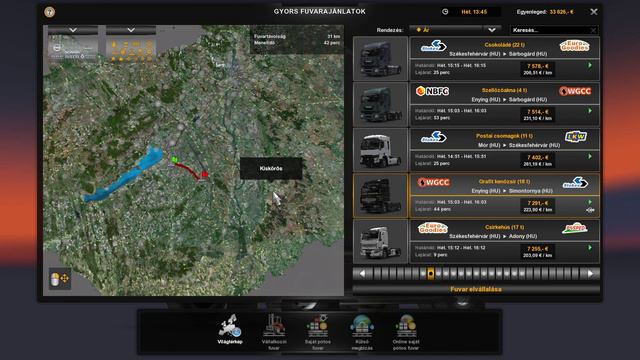
Task: Select the Postai csomagok truck thumbnail
Action: pyautogui.click(x=380, y=150)
